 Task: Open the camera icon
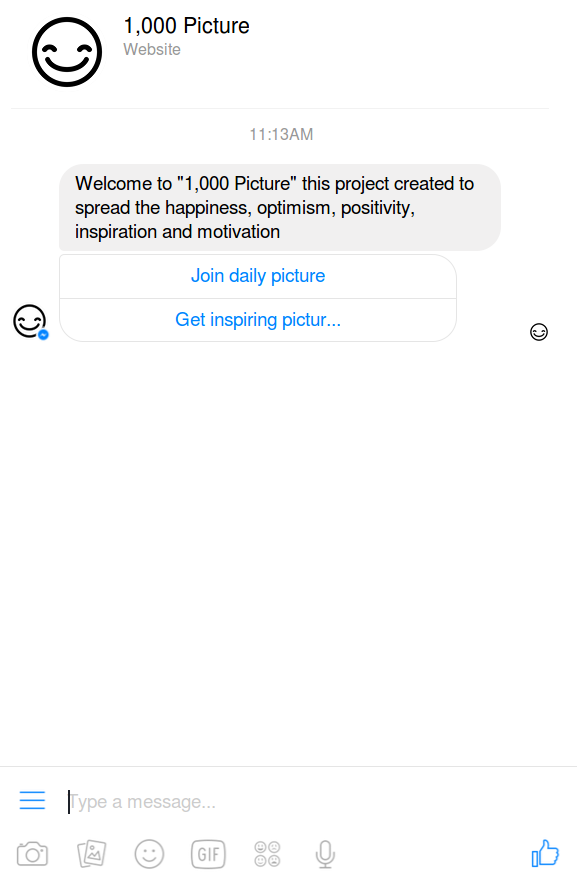click(x=32, y=854)
